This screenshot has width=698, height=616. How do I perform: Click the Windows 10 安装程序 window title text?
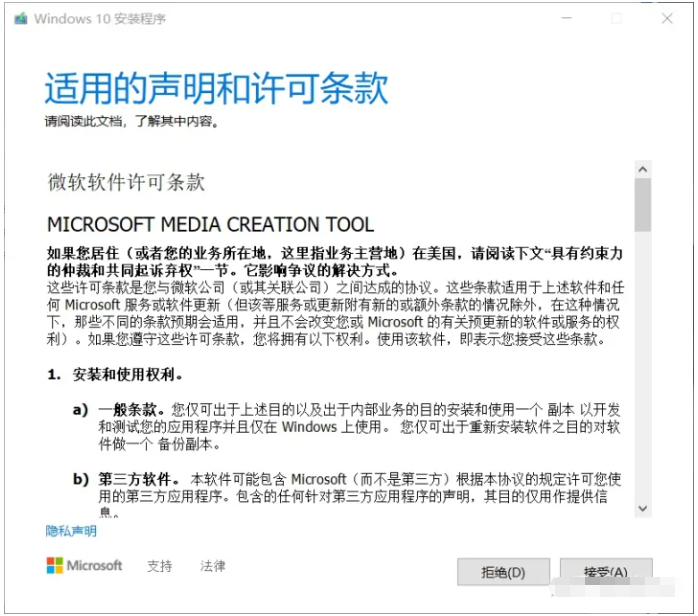tap(100, 19)
